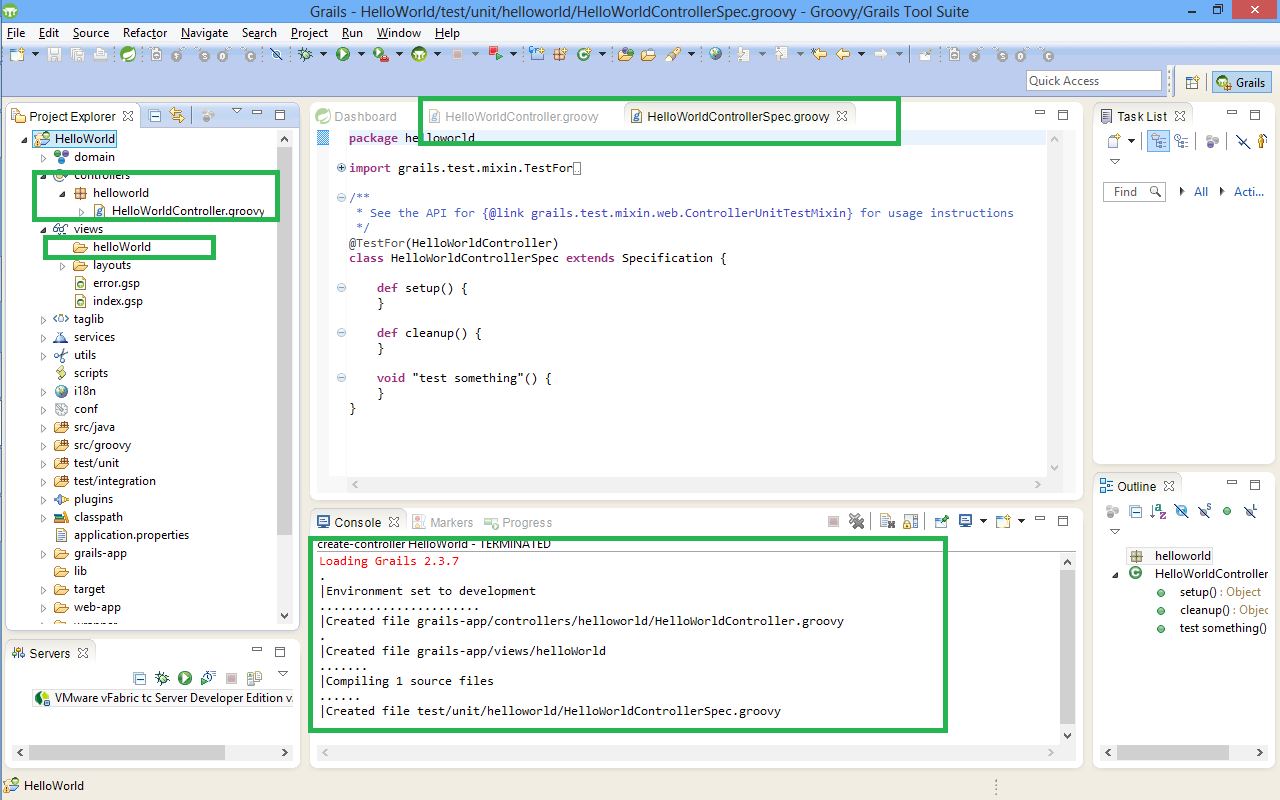Switch to the Grails perspective button
The width and height of the screenshot is (1280, 800).
[1240, 83]
